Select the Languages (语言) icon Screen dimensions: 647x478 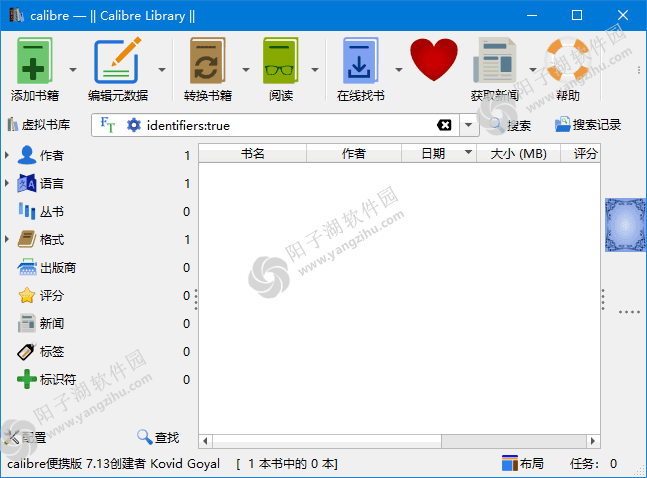tap(27, 183)
